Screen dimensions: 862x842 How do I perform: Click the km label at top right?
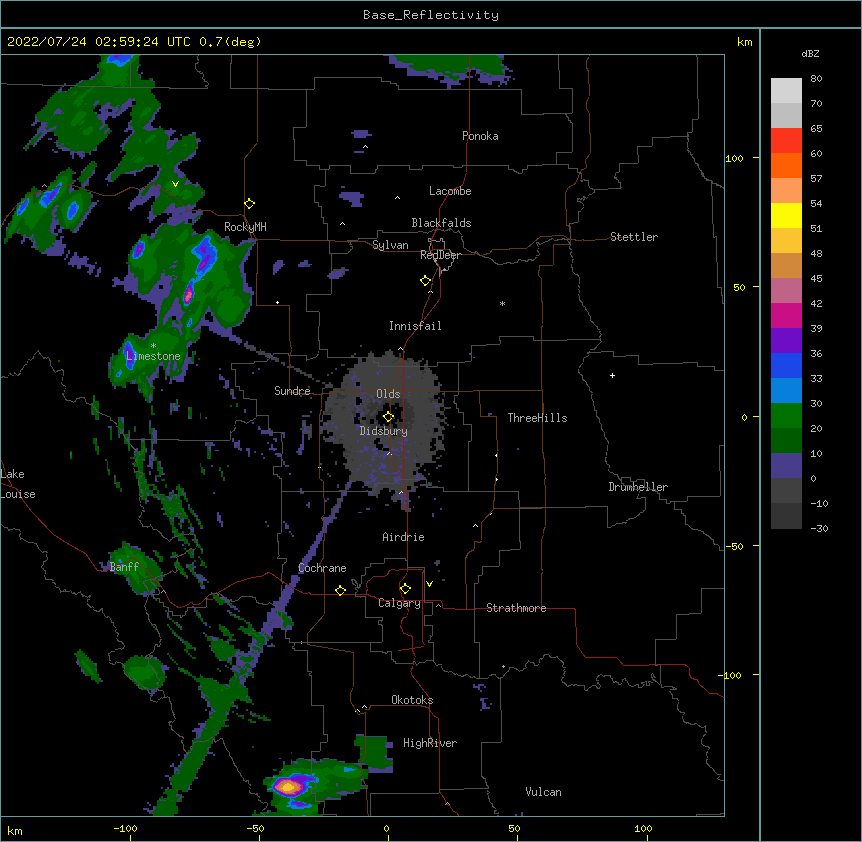[x=744, y=42]
